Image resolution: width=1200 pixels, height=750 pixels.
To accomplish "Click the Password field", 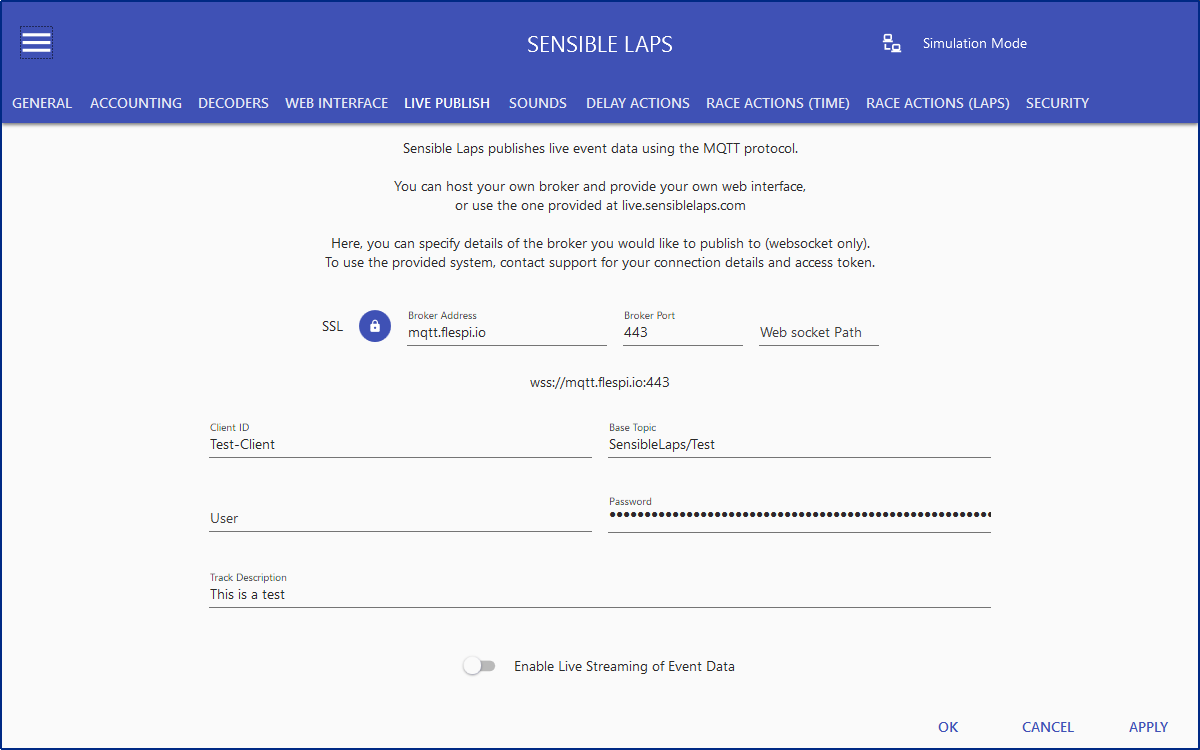I will pos(799,514).
